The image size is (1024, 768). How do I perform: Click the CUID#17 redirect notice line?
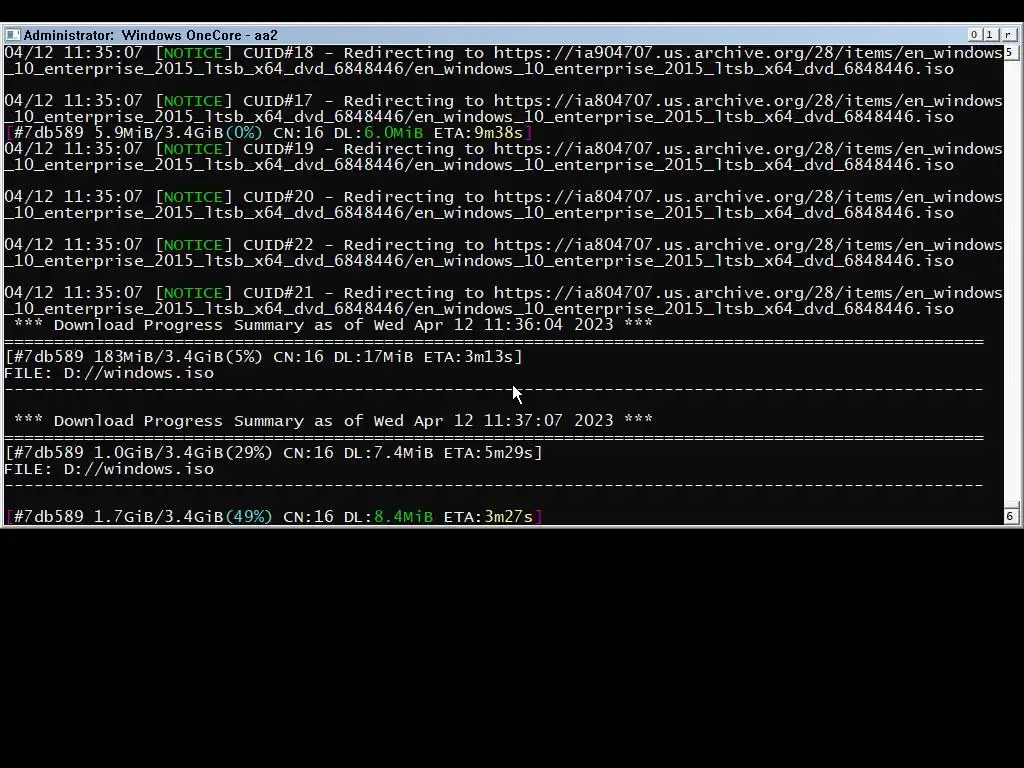click(x=504, y=108)
